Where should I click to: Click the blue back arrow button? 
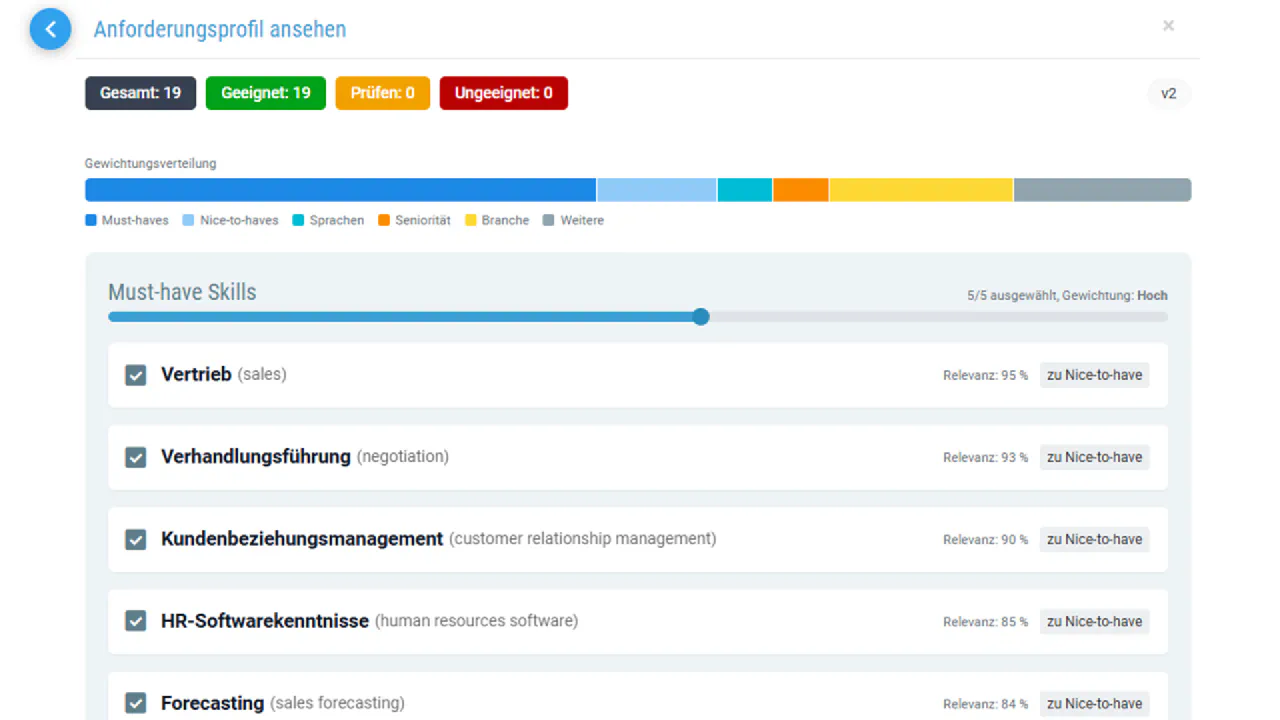[51, 29]
